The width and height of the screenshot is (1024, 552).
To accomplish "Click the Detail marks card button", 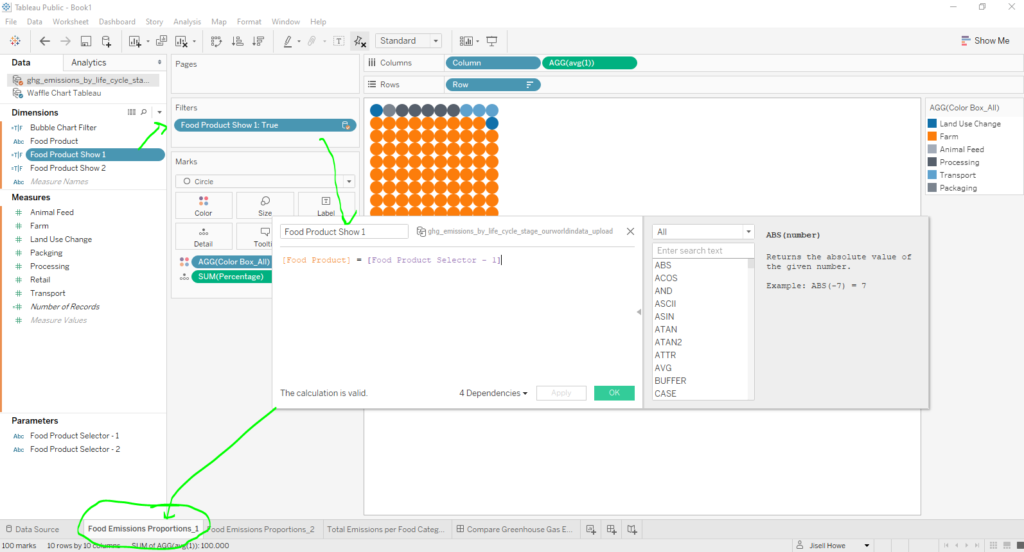I will pos(203,236).
